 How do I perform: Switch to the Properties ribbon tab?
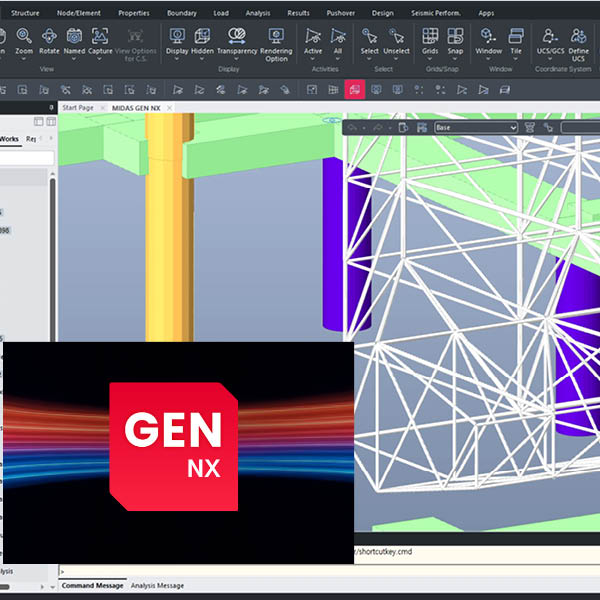pyautogui.click(x=134, y=13)
